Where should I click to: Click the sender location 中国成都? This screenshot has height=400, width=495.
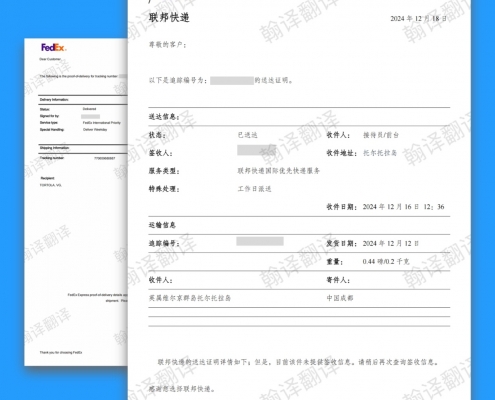[x=340, y=298]
